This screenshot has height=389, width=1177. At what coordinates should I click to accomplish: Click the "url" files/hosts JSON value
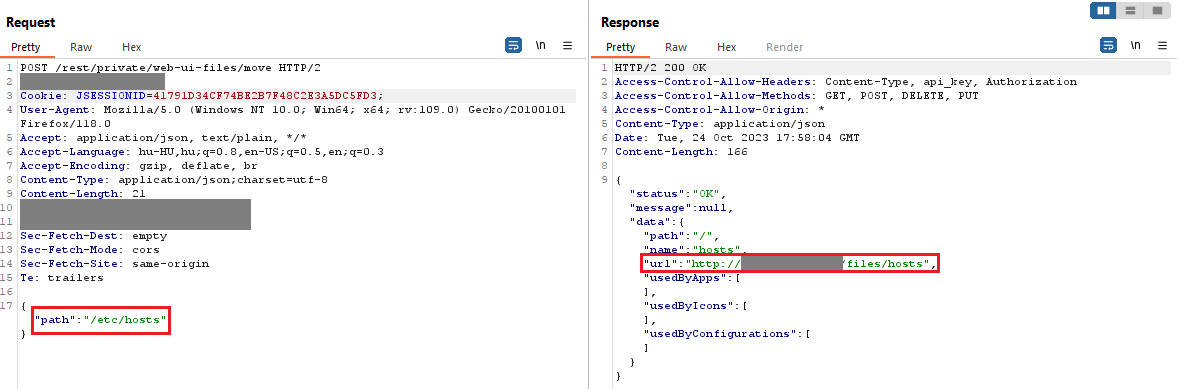(x=790, y=264)
